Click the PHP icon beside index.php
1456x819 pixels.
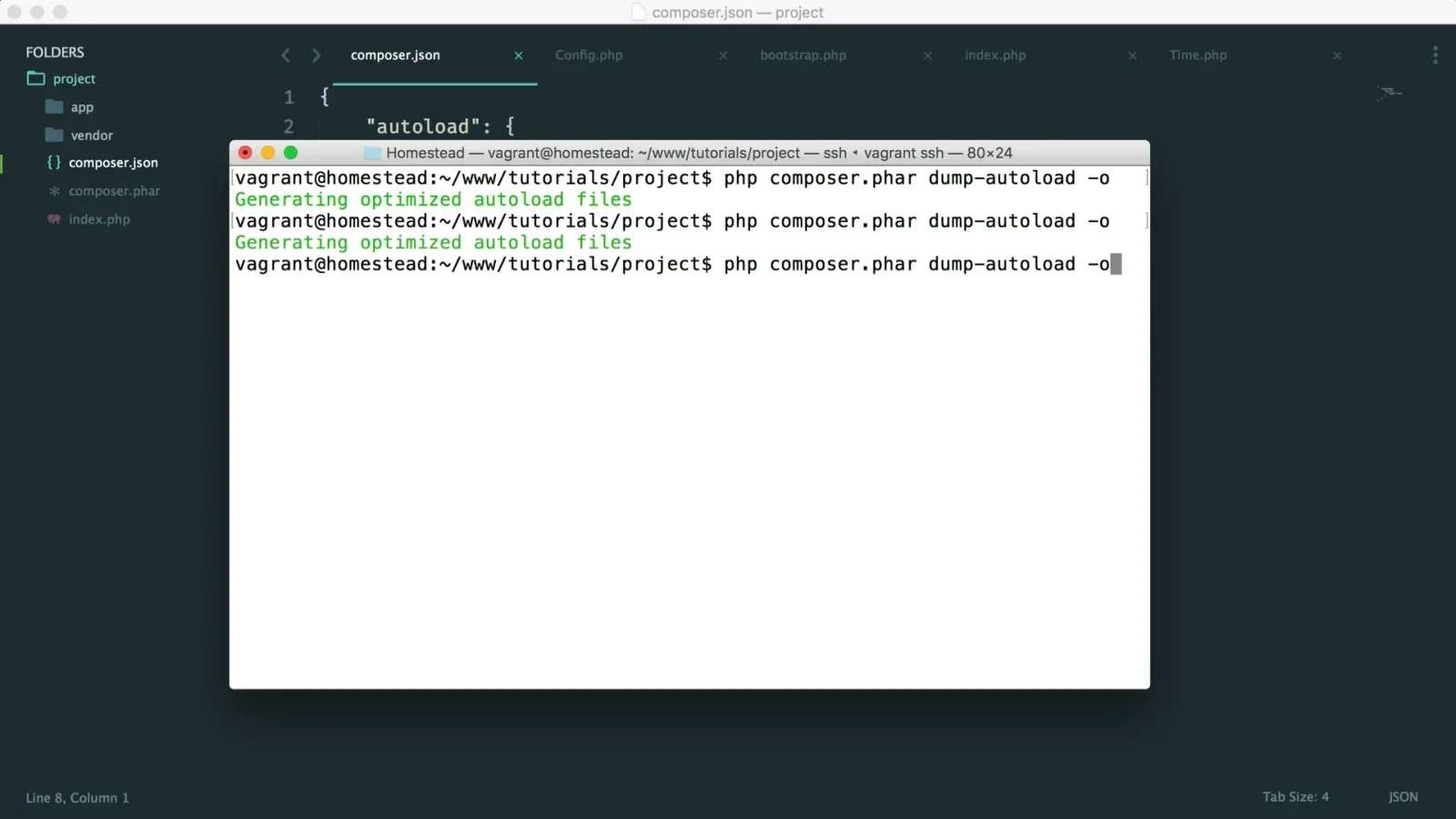pos(55,219)
